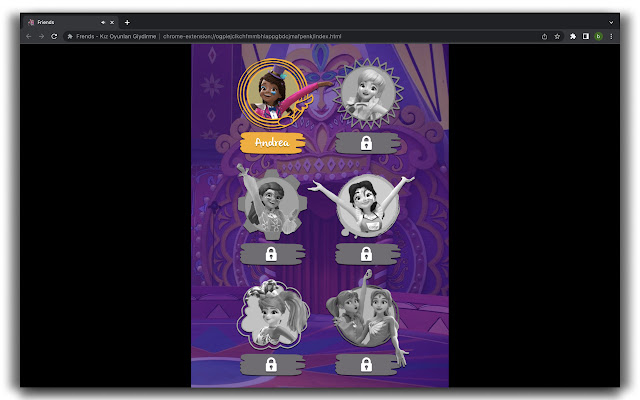Screen dimensions: 640x400
Task: Go forward with the browser forward arrow
Action: point(41,36)
